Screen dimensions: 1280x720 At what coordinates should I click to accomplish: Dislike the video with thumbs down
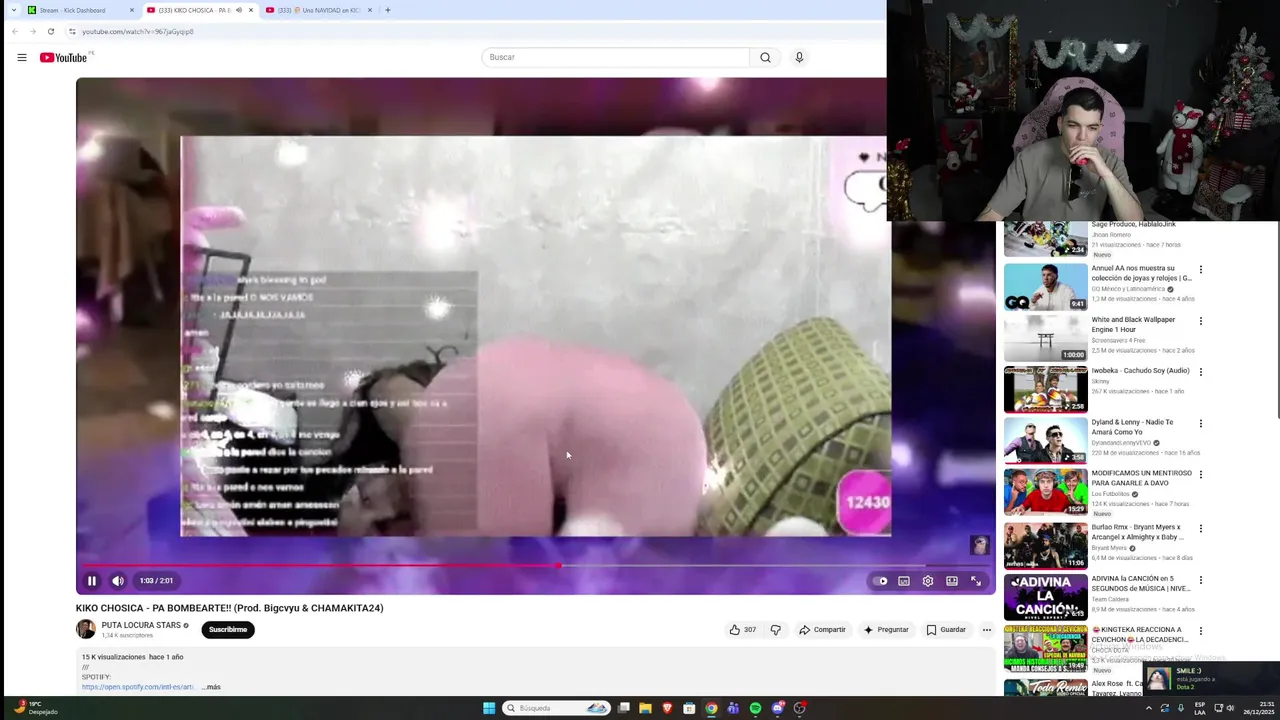point(775,630)
